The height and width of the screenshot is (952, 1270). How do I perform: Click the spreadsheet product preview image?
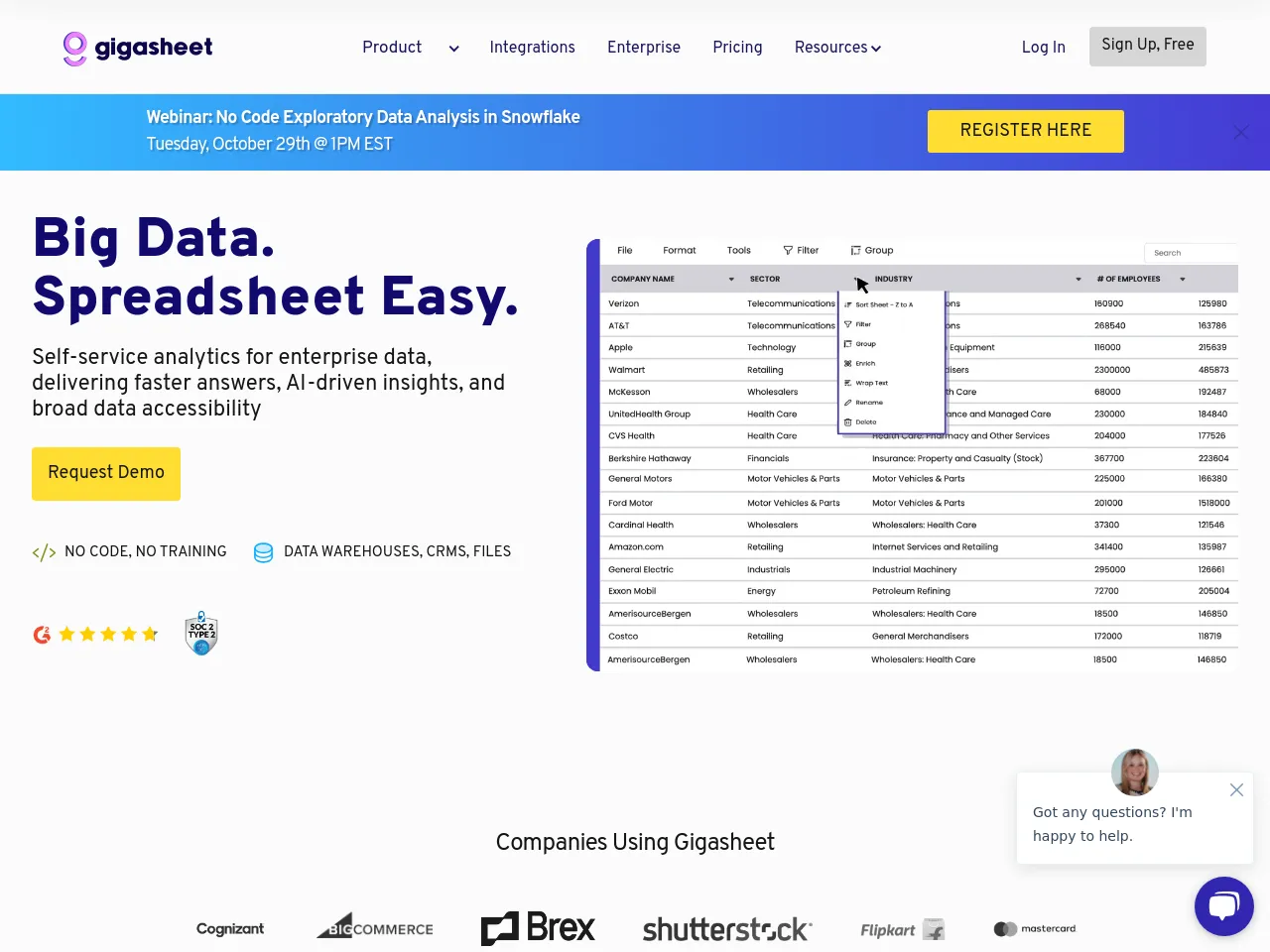click(913, 456)
